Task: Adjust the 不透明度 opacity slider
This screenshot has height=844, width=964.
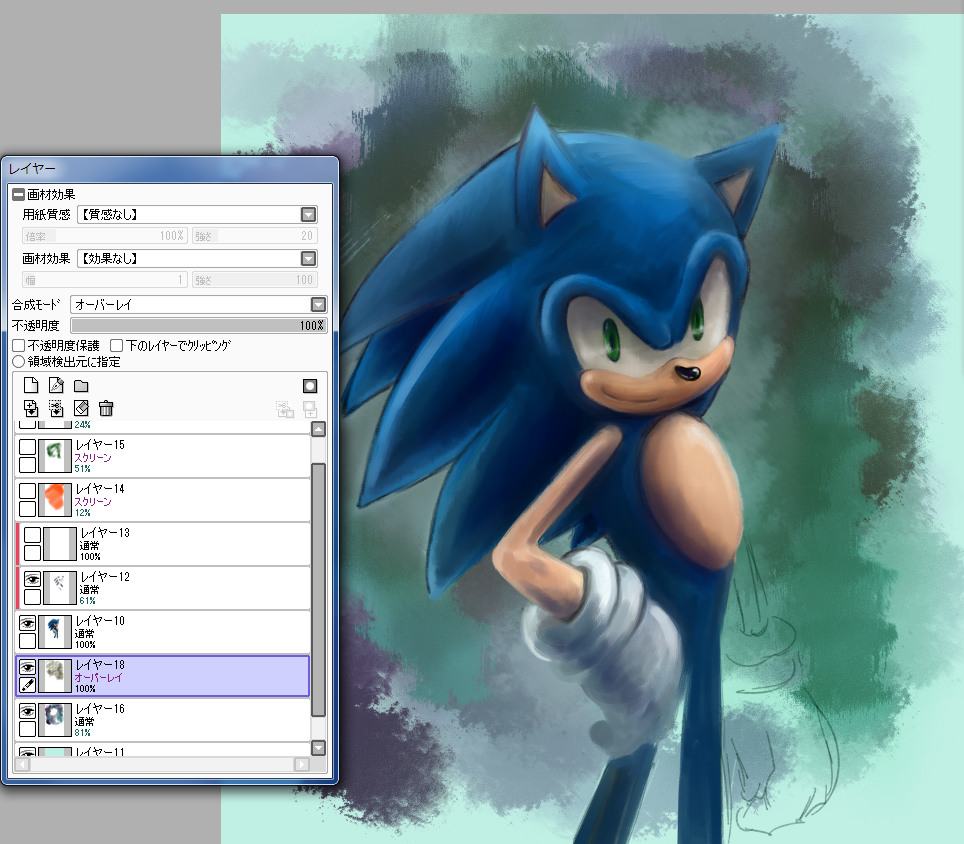Action: tap(199, 325)
